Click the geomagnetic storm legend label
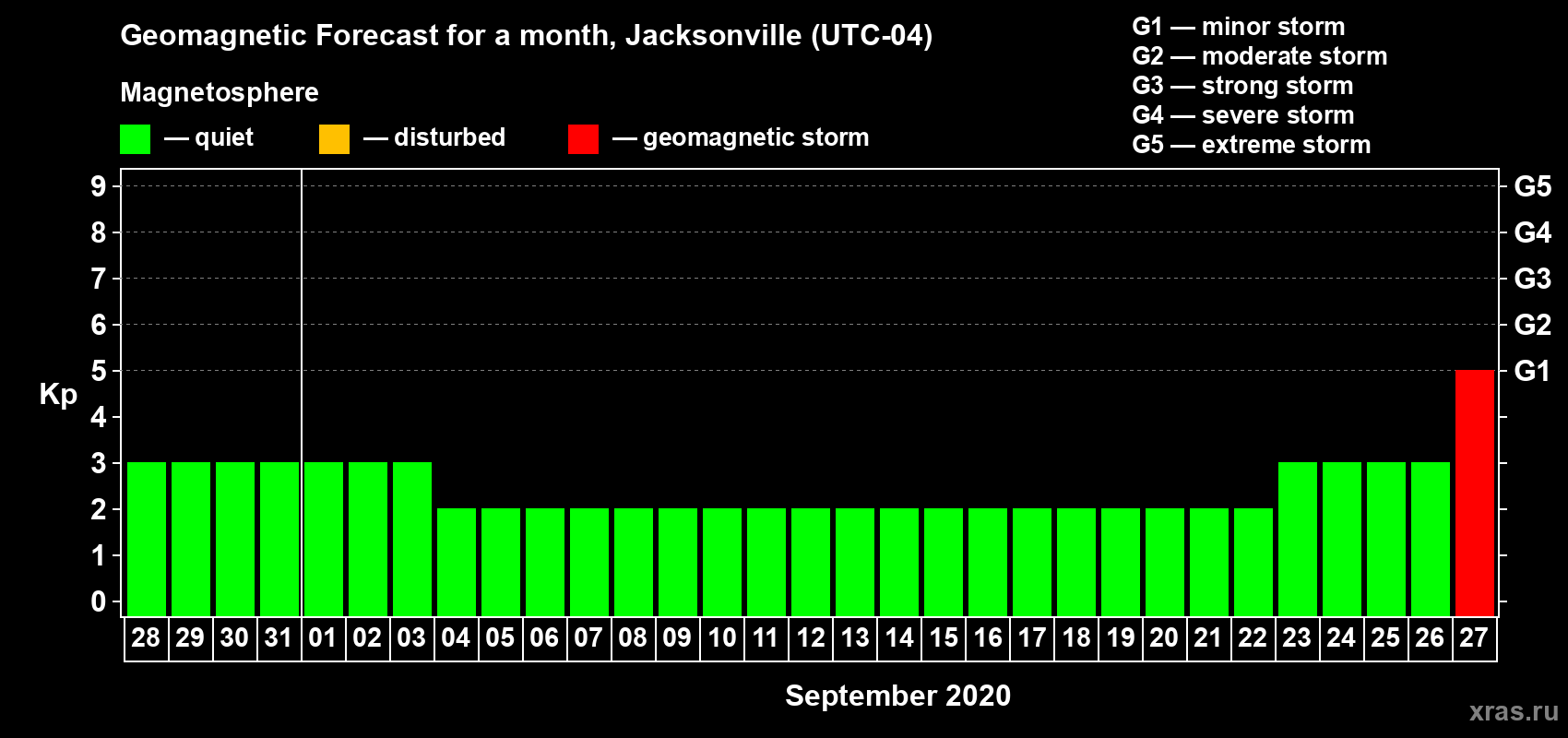Image resolution: width=1568 pixels, height=738 pixels. click(756, 138)
